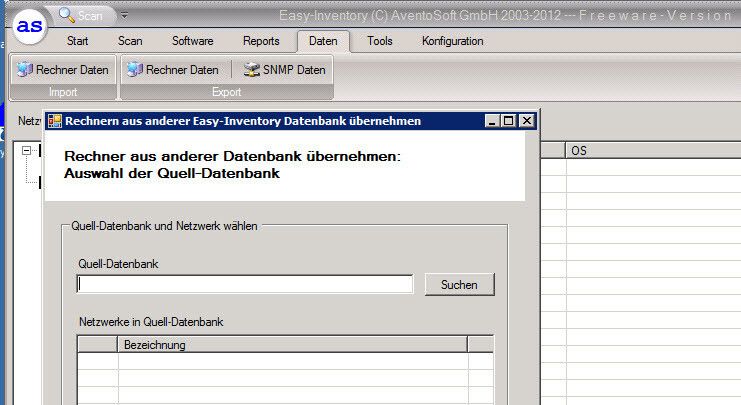The image size is (741, 405).
Task: Close the Rechnern übernehmen dialog
Action: pos(526,121)
